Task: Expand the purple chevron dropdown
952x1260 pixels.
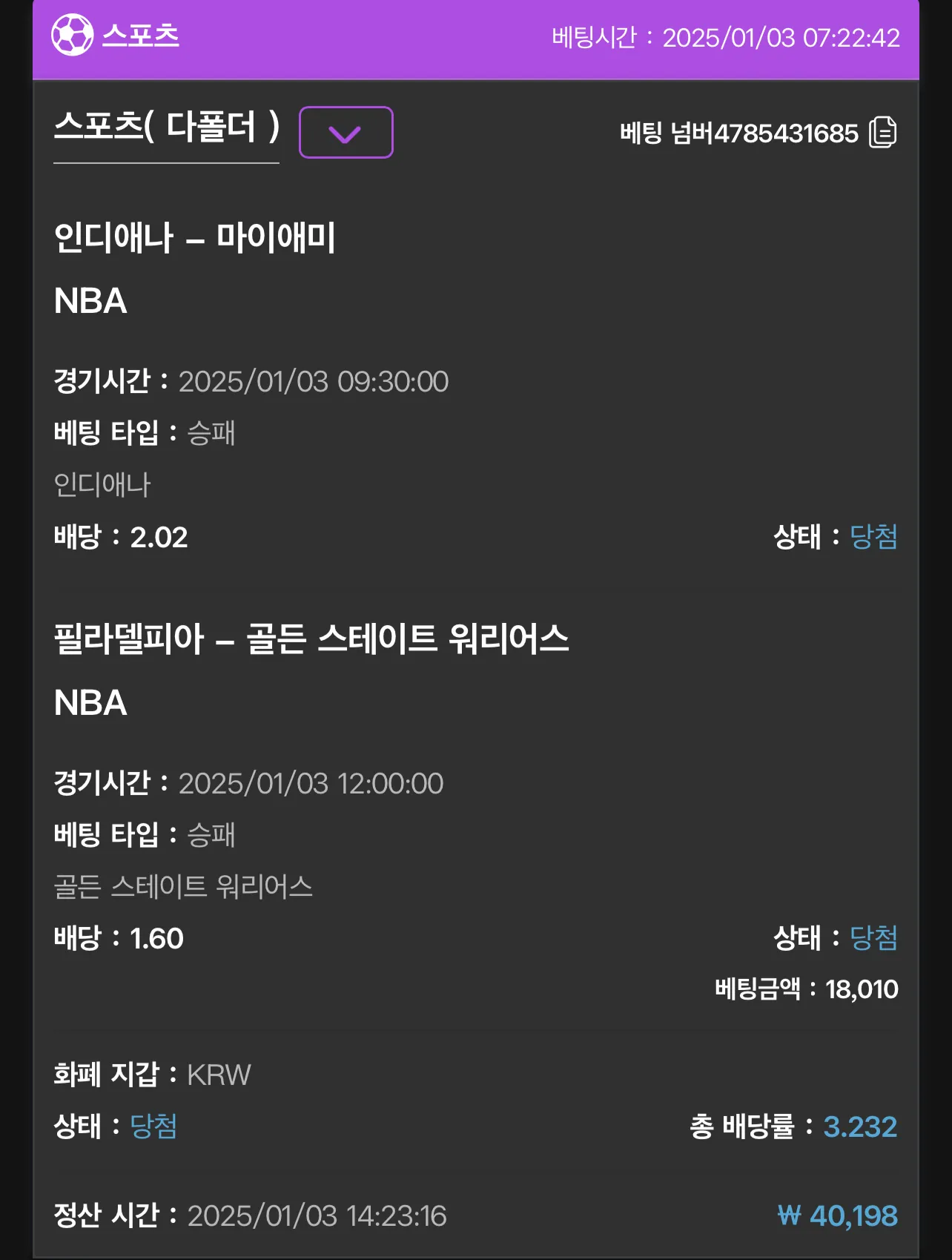Action: [x=346, y=132]
